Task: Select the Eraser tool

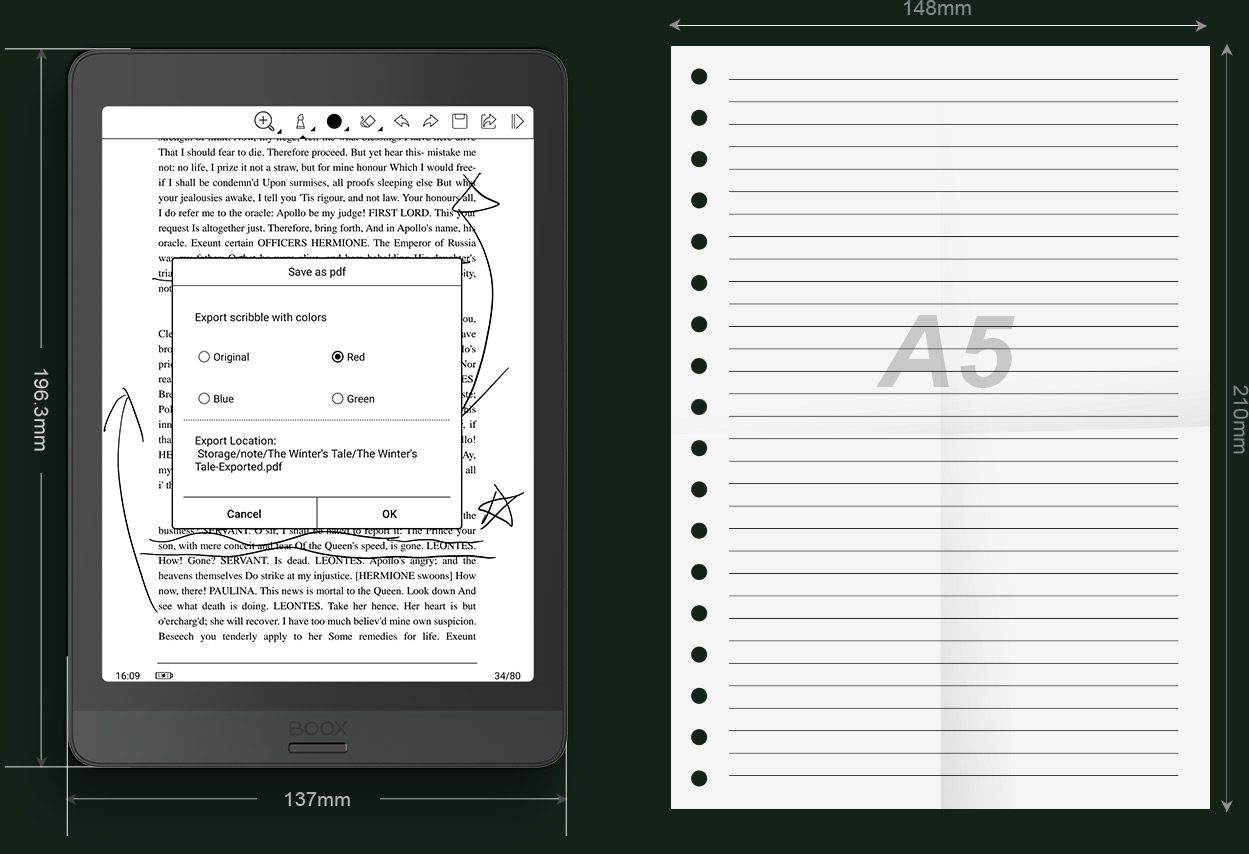Action: coord(368,121)
